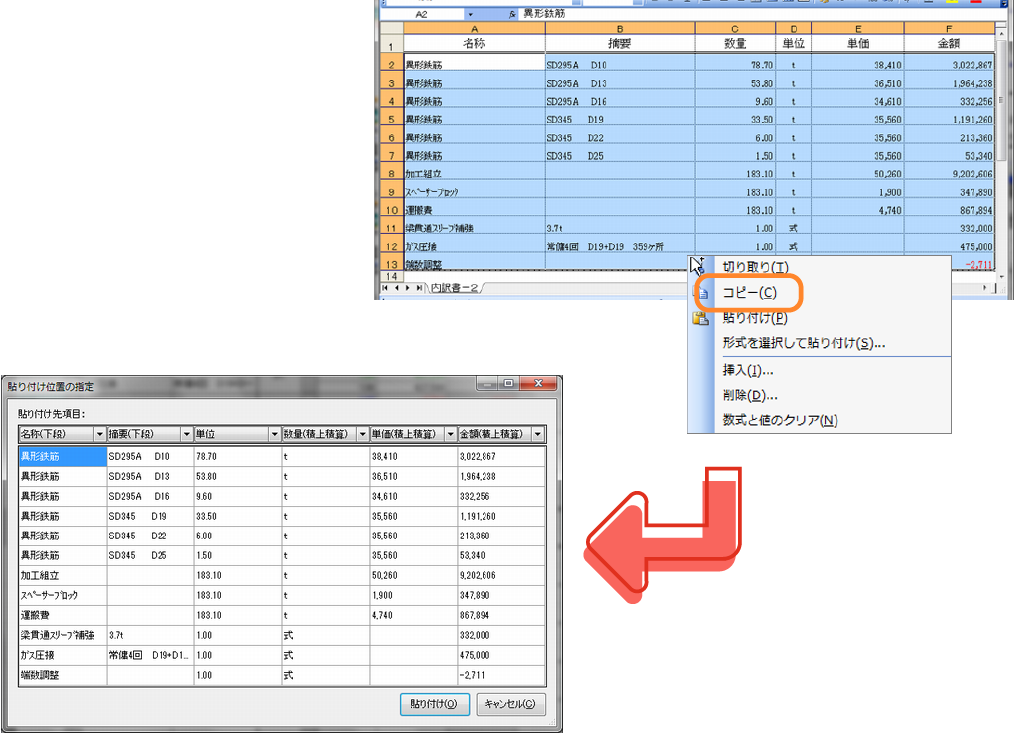Open 形式を選択して貼り付け(S) option
The width and height of the screenshot is (1014, 733).
(803, 343)
